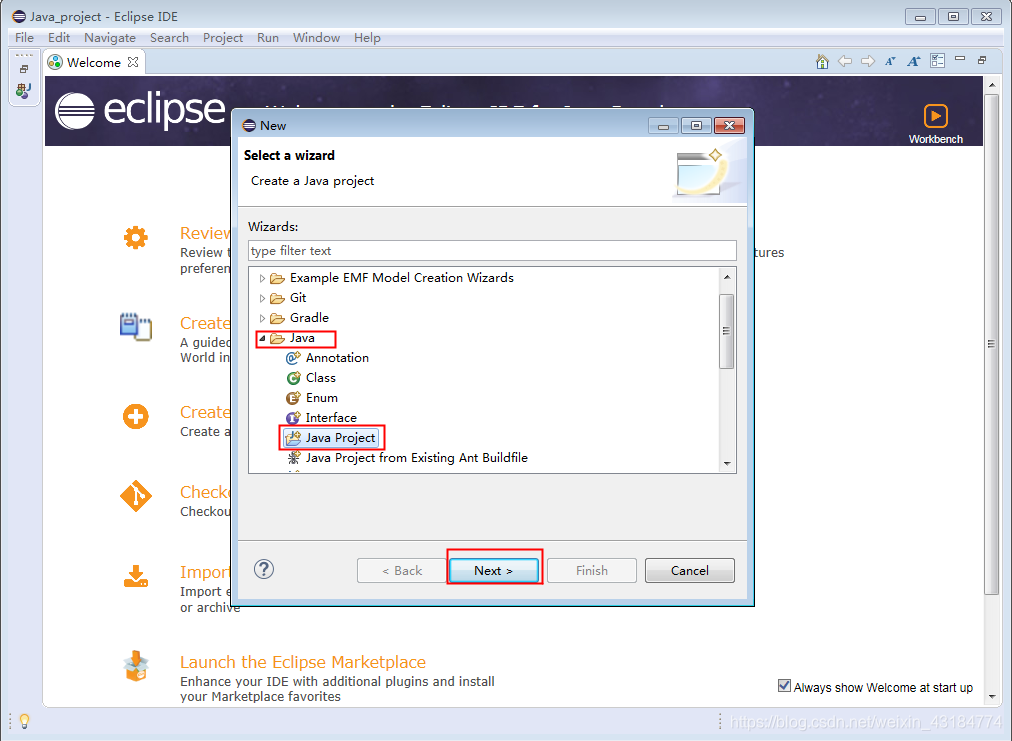
Task: Click the orange plus Create project icon
Action: [136, 416]
